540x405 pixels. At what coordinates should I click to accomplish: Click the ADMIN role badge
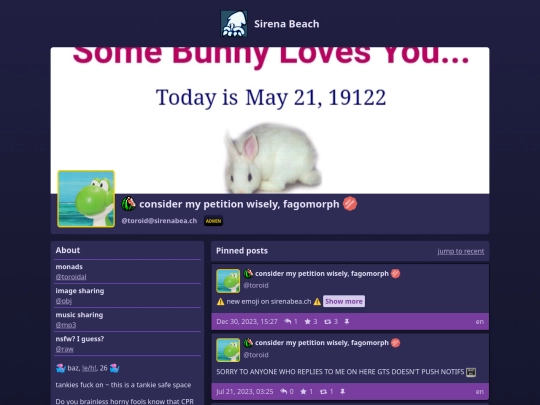(214, 221)
